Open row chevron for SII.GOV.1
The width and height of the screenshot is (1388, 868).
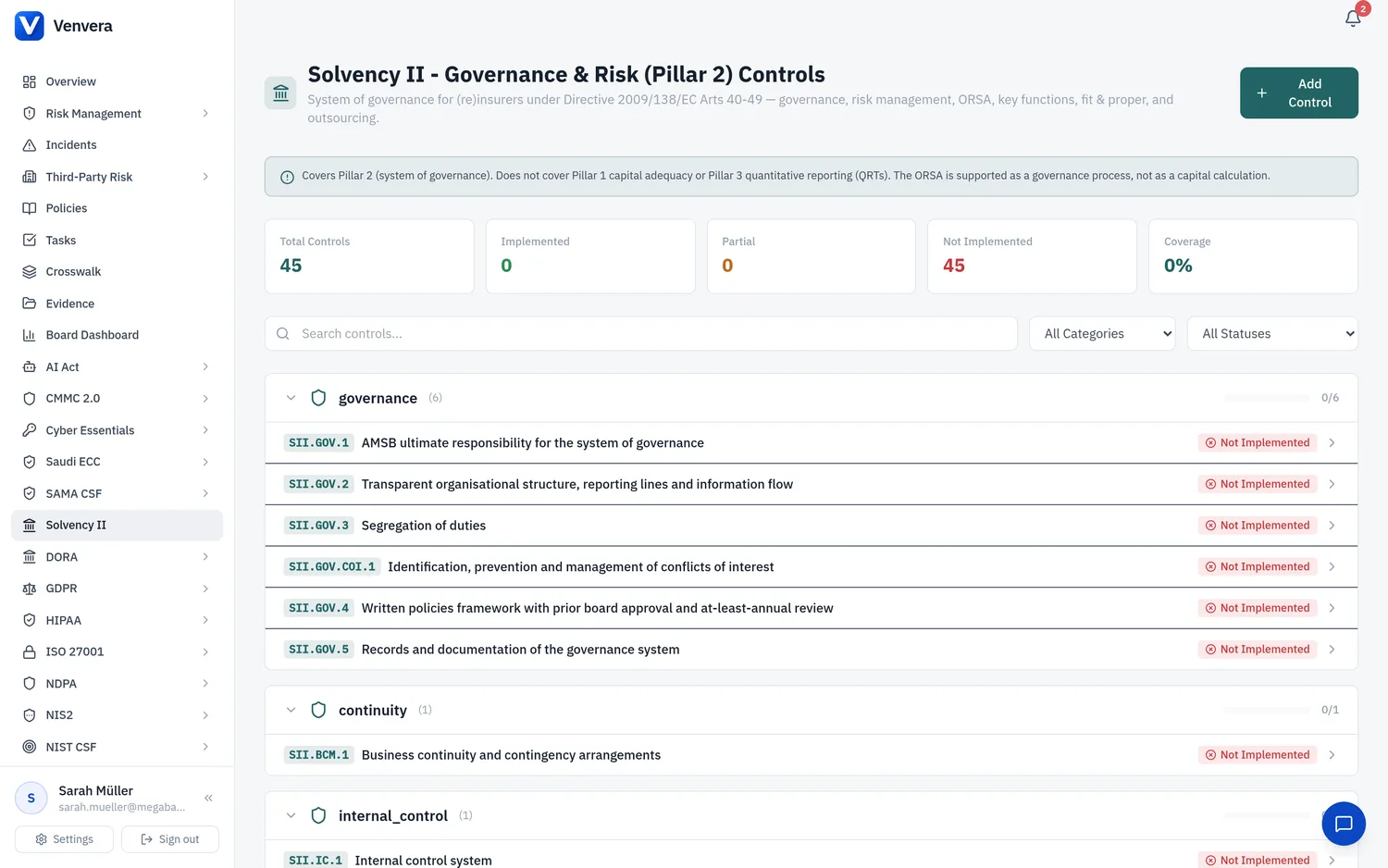1332,442
